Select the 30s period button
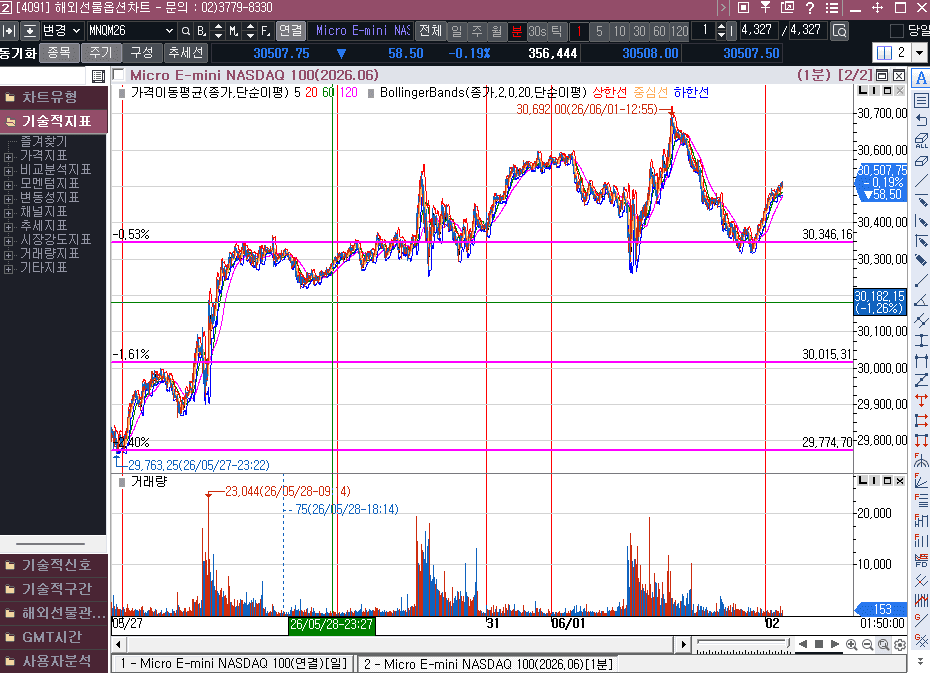 (x=537, y=31)
